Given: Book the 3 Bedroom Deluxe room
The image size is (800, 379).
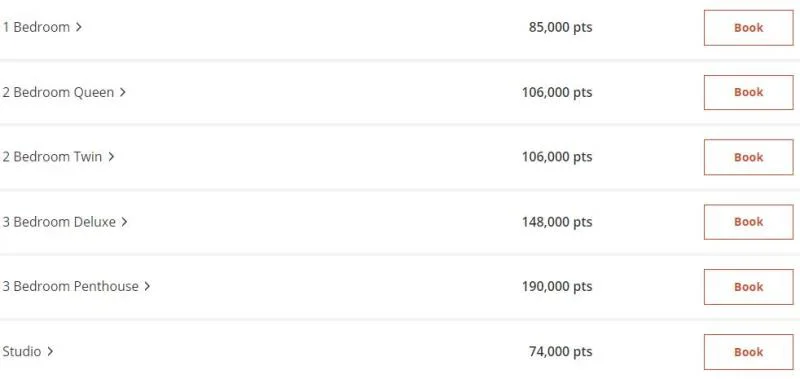Looking at the screenshot, I should [748, 222].
